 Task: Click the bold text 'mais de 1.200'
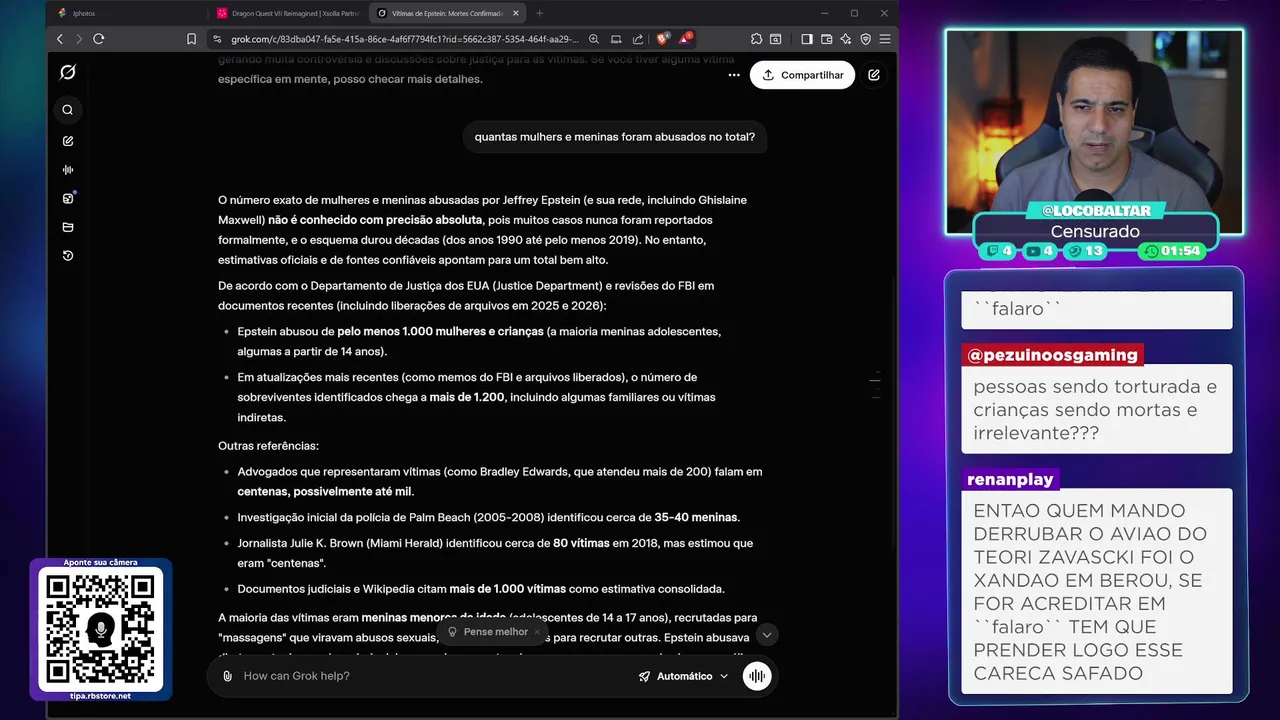[x=467, y=397]
